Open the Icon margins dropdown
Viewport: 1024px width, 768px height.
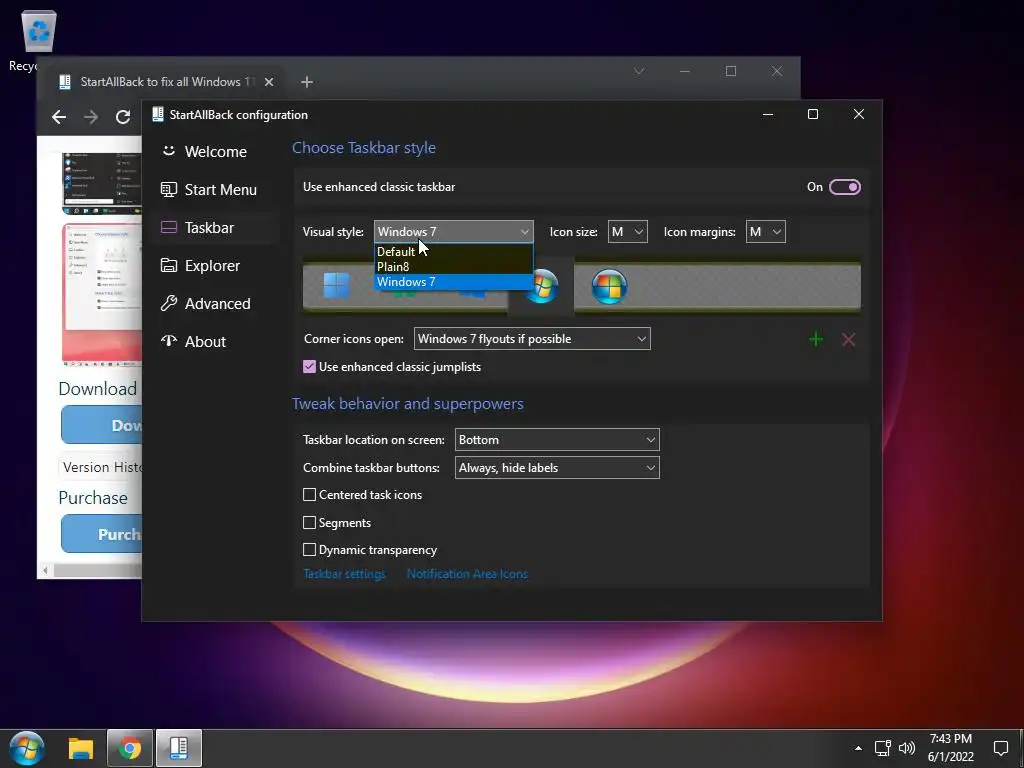(765, 231)
